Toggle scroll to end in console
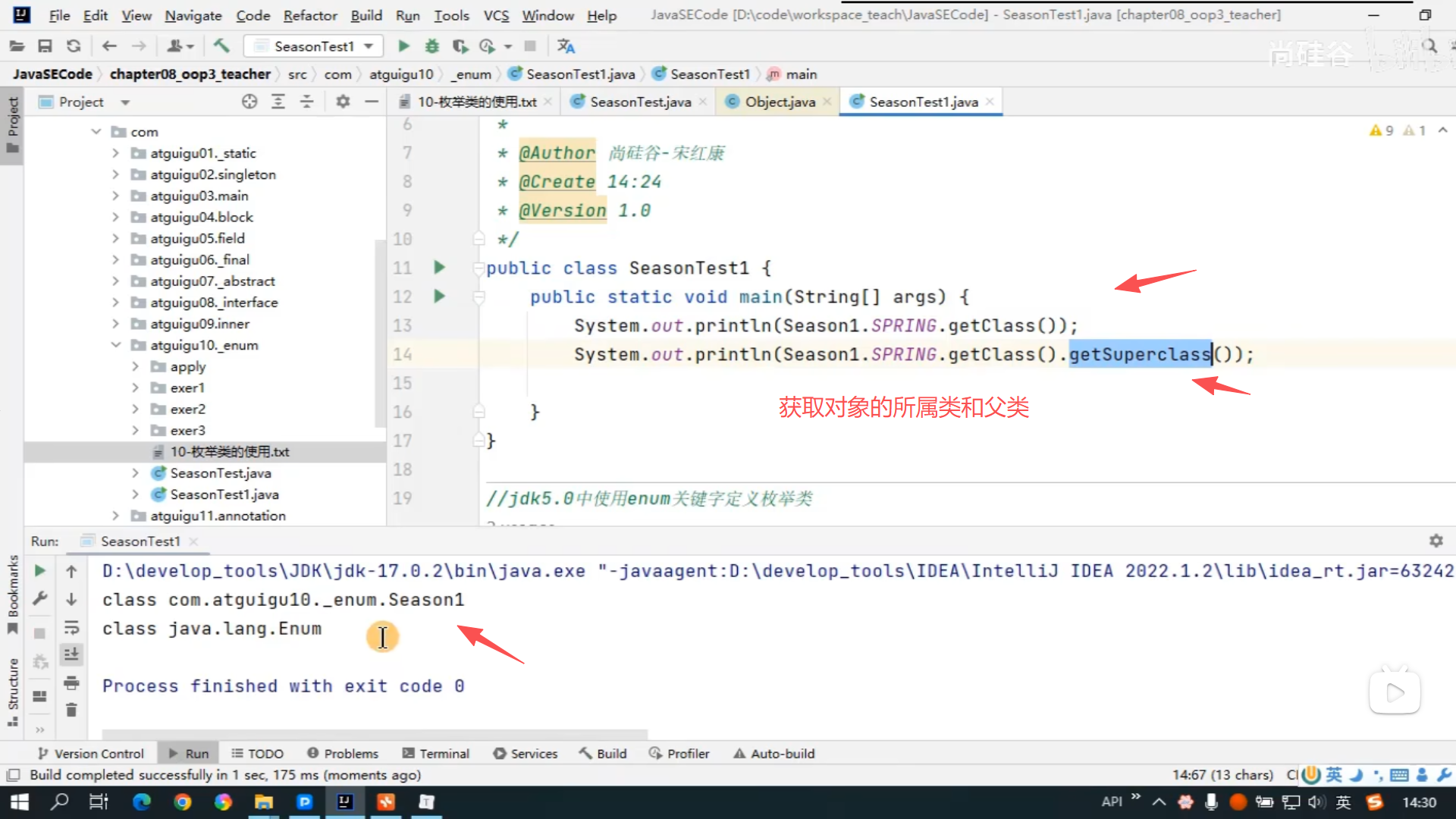The width and height of the screenshot is (1456, 819). [71, 654]
